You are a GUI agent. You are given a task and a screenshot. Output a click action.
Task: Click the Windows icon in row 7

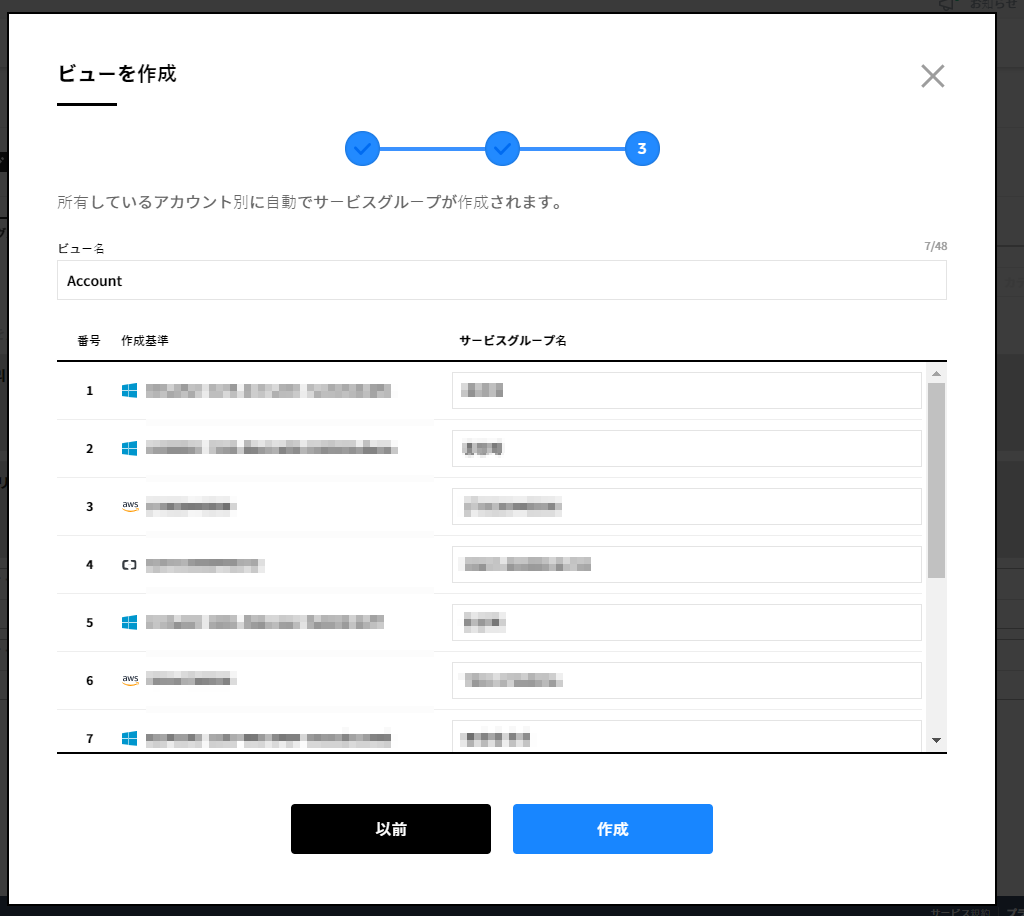(129, 738)
